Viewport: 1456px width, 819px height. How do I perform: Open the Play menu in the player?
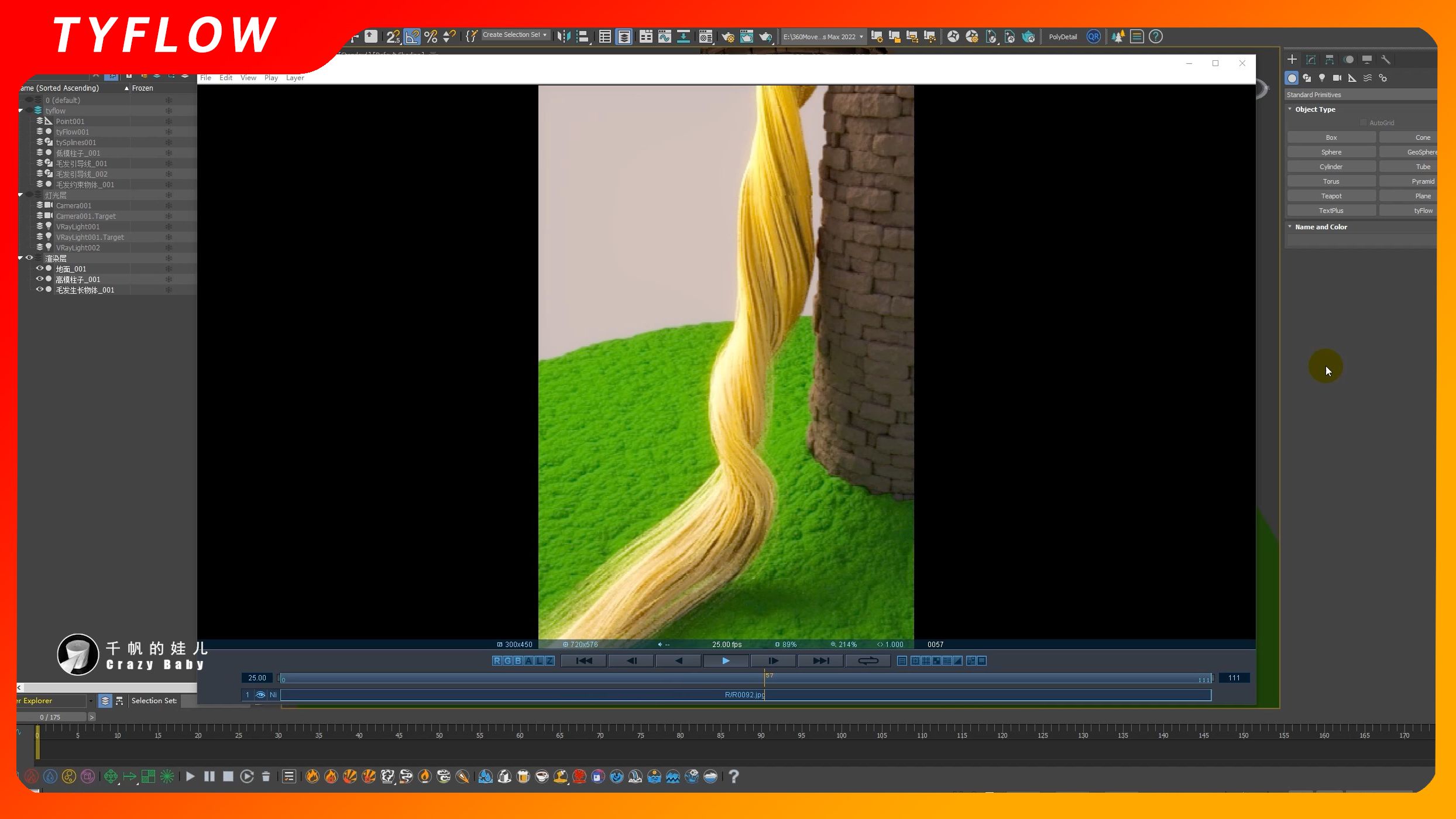coord(270,78)
